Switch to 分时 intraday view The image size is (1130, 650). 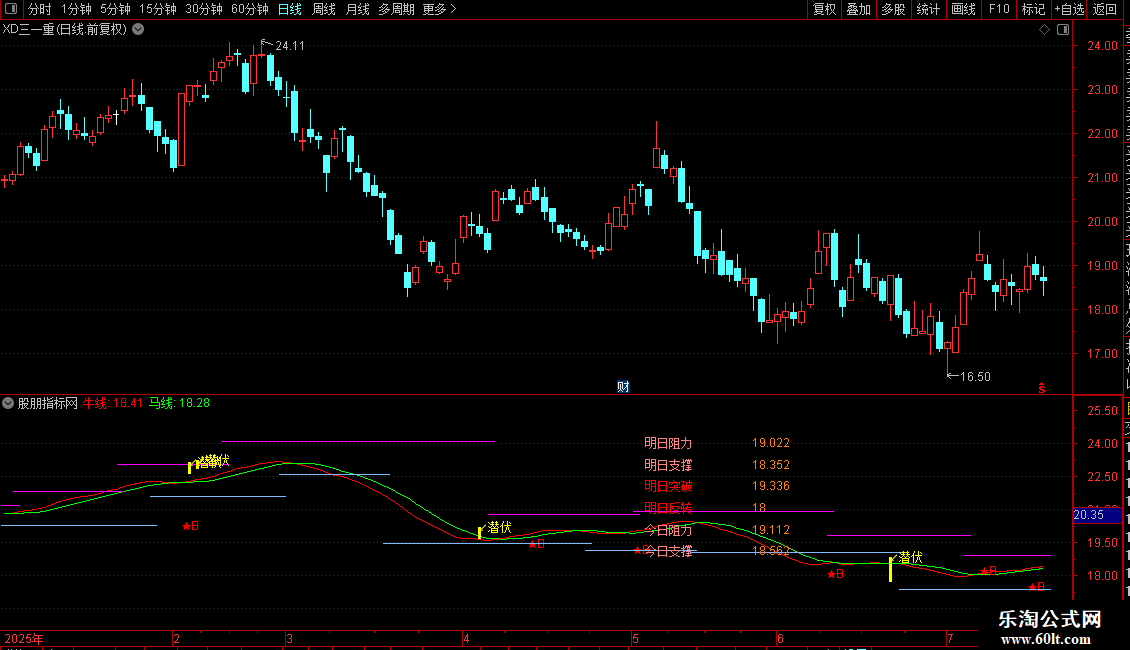click(40, 9)
